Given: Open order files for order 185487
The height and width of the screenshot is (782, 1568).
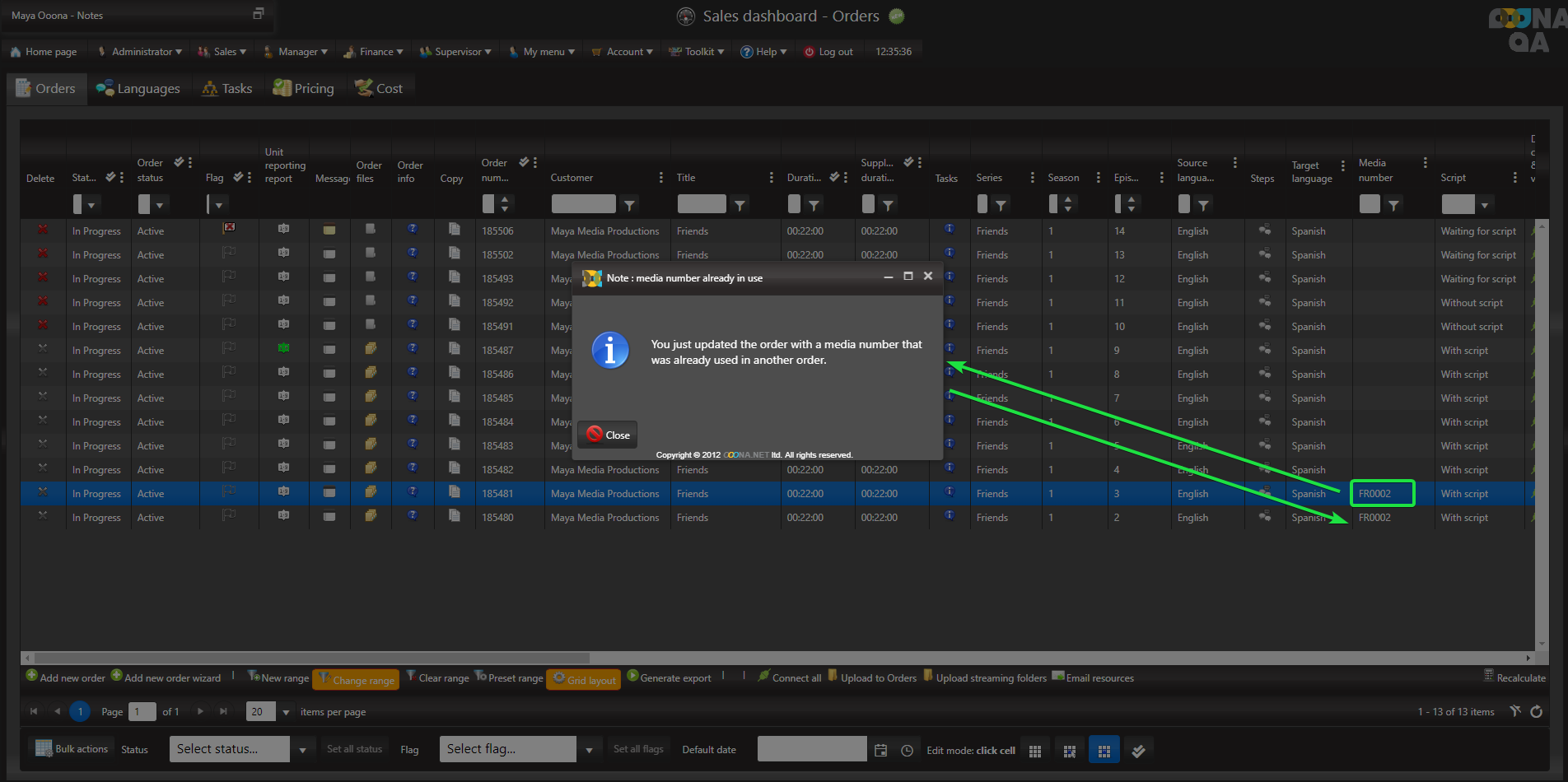Looking at the screenshot, I should (x=371, y=349).
